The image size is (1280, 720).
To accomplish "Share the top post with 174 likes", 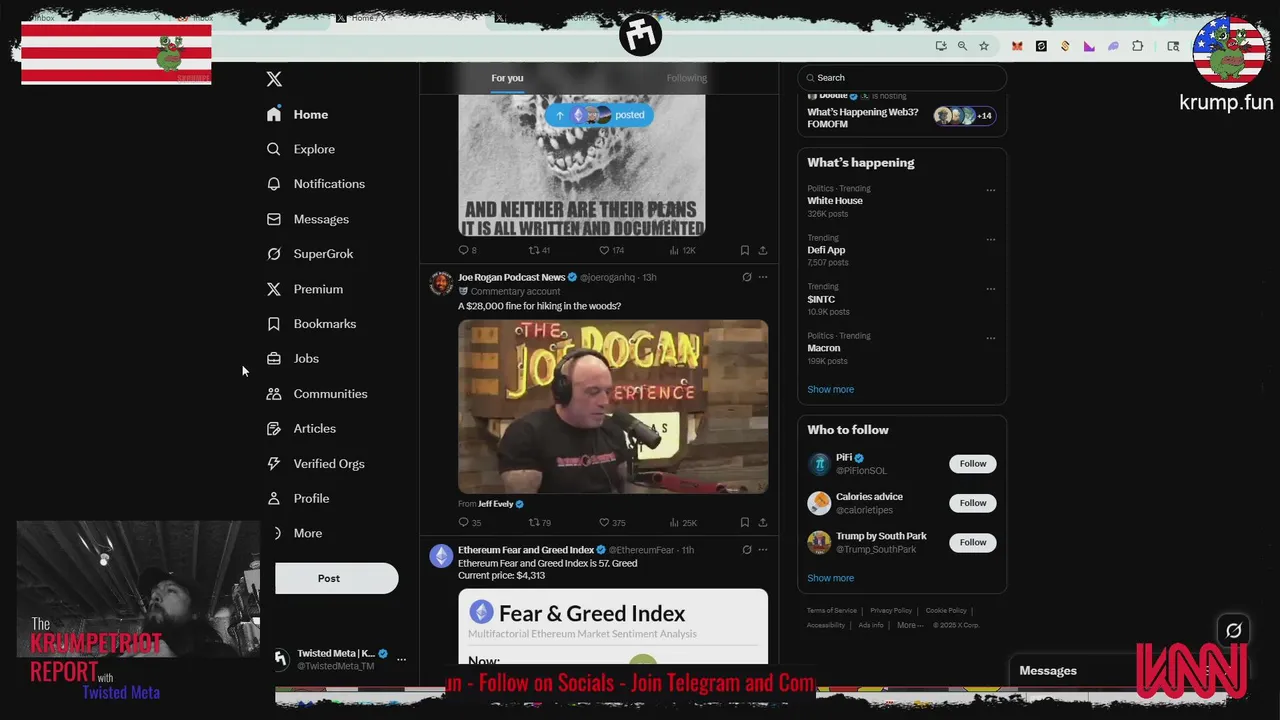I will click(x=763, y=250).
